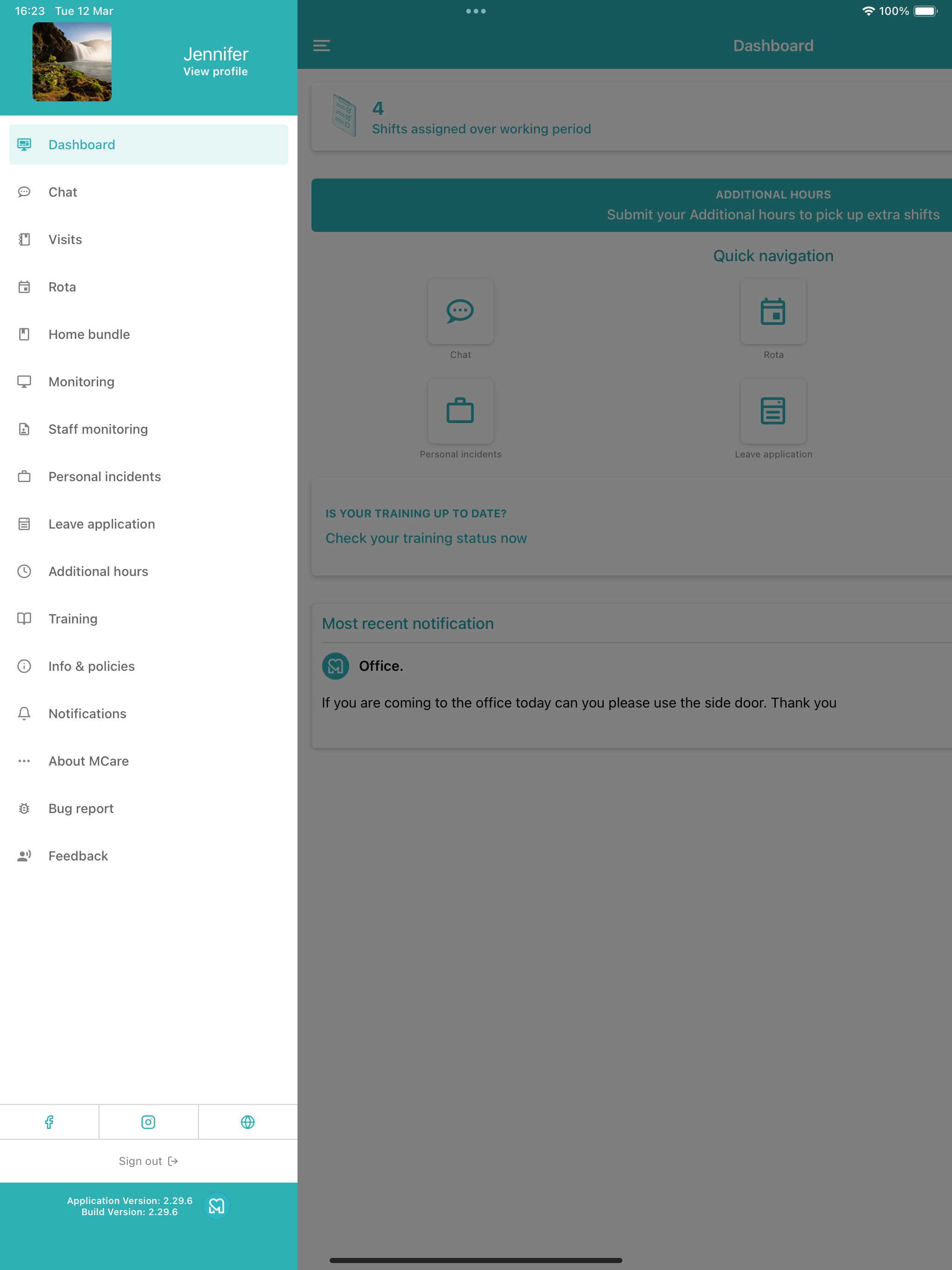The image size is (952, 1270).
Task: Select Additional hours menu entry
Action: pyautogui.click(x=149, y=571)
